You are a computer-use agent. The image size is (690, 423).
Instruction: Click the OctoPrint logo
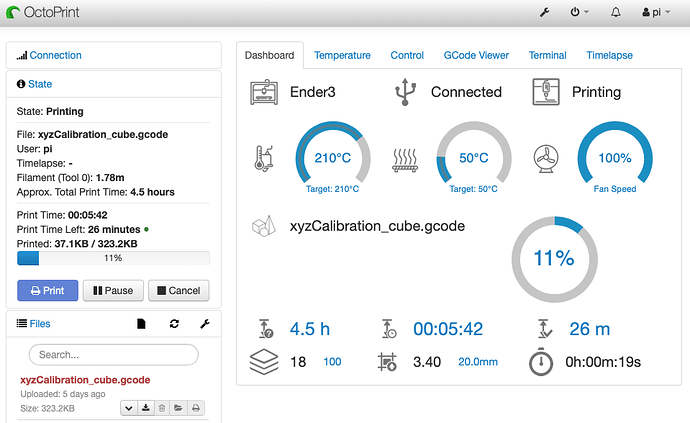tap(43, 12)
